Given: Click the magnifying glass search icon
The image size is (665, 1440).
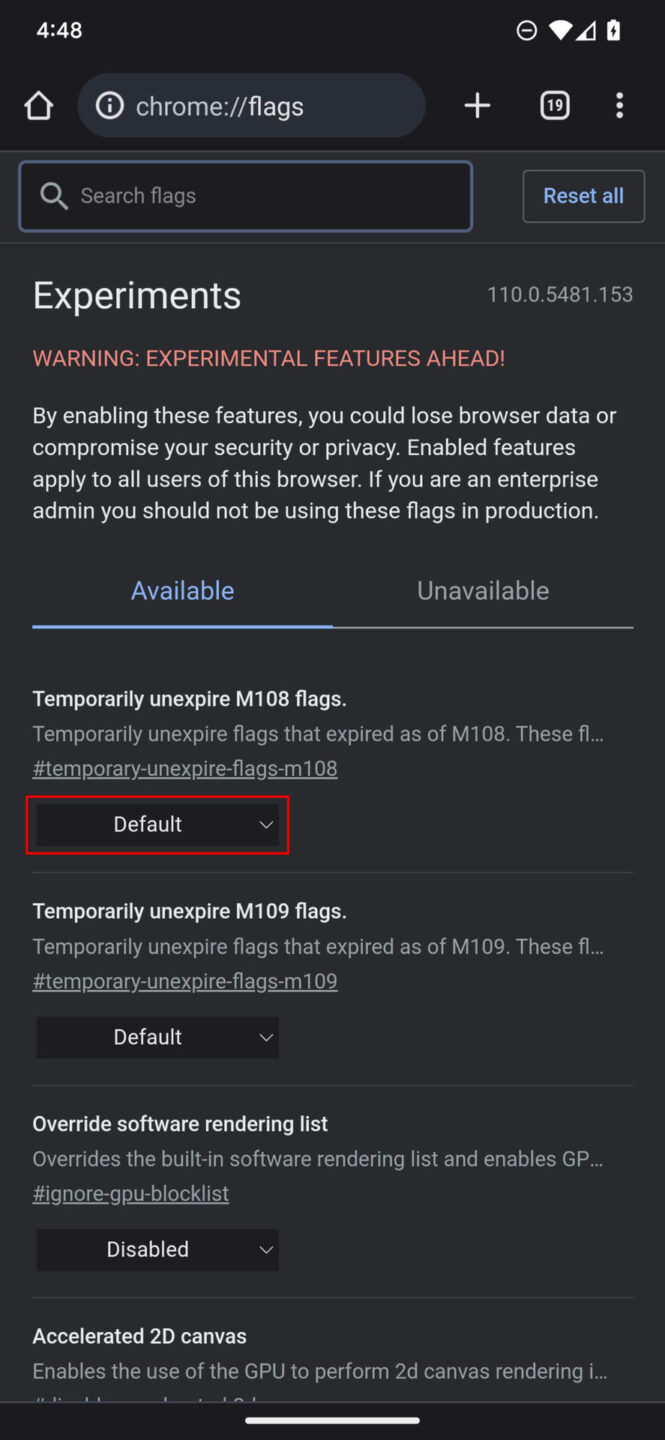Looking at the screenshot, I should (x=55, y=196).
